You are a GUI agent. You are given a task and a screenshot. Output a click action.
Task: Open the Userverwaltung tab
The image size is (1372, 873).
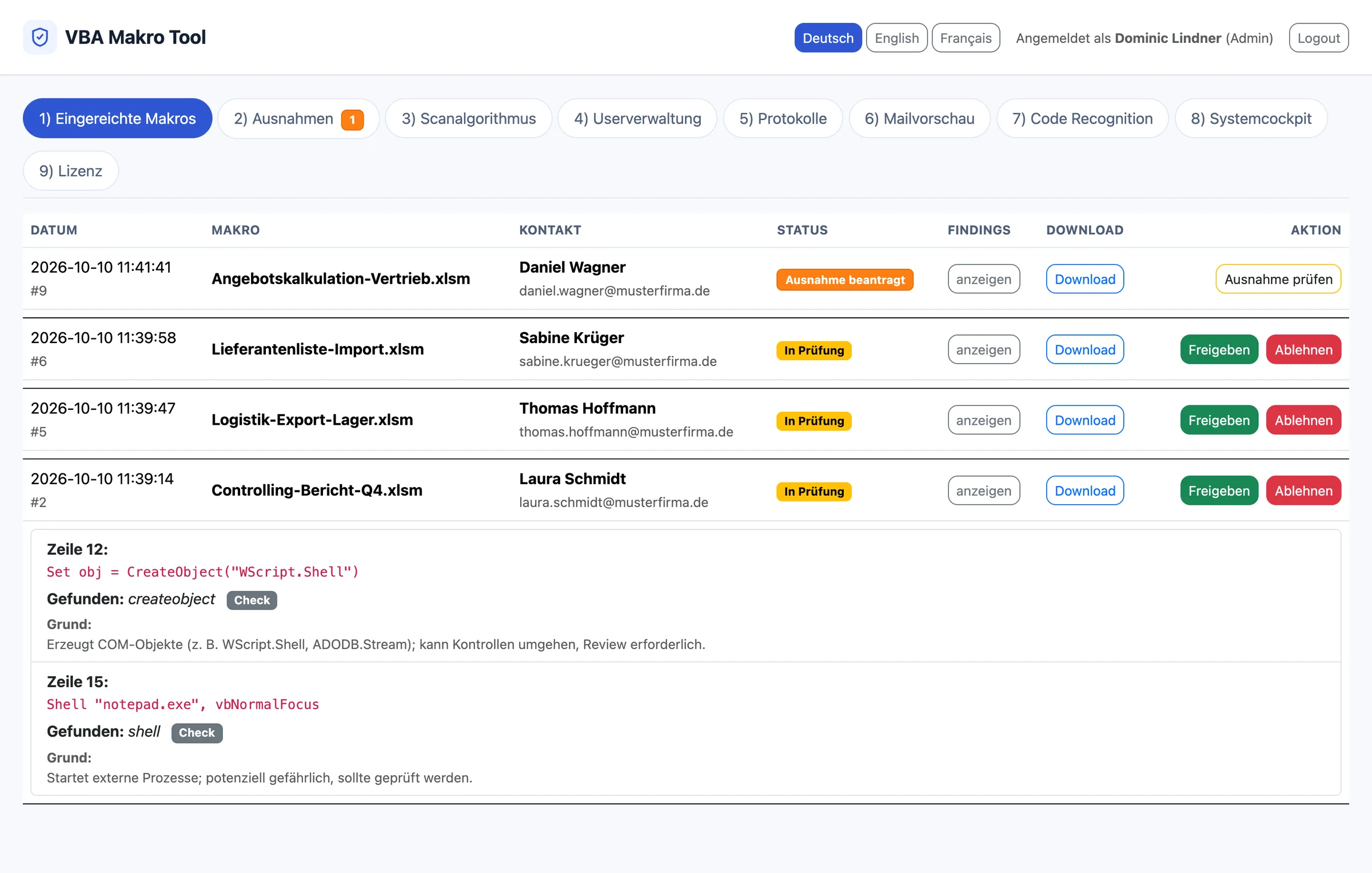pyautogui.click(x=637, y=118)
